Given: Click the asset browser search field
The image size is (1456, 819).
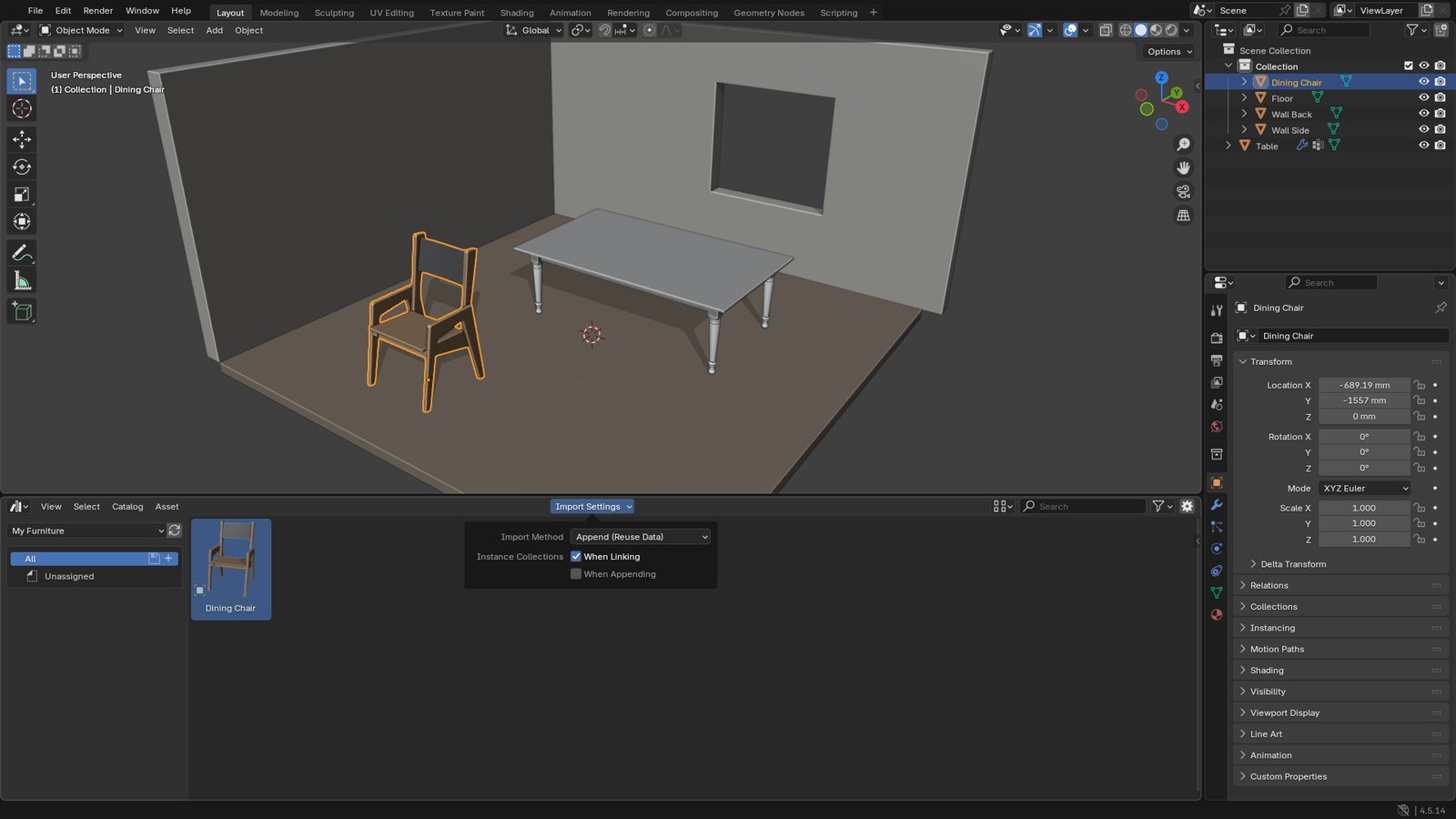Looking at the screenshot, I should pos(1083,506).
